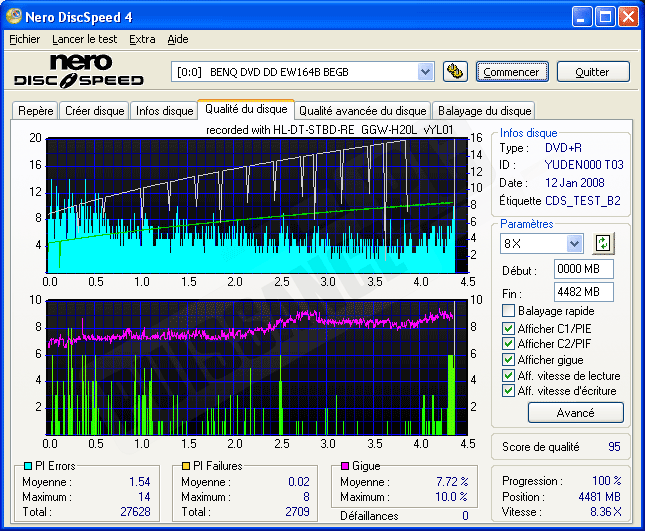
Task: Switch to the Infos disque tab
Action: [164, 111]
